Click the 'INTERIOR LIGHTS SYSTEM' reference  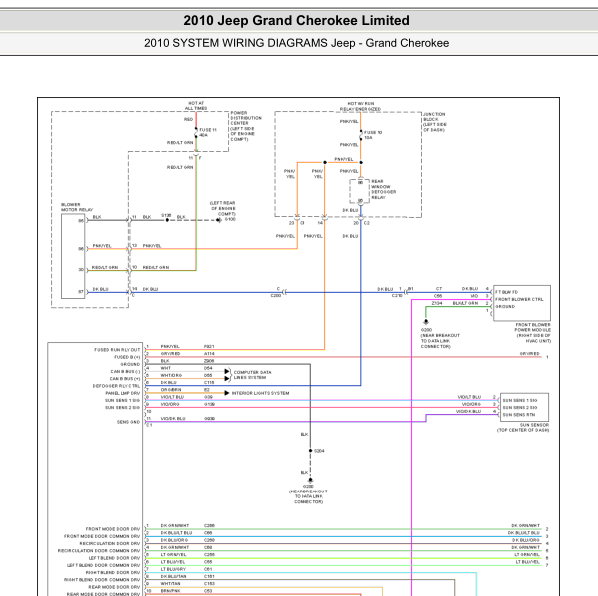pos(260,393)
